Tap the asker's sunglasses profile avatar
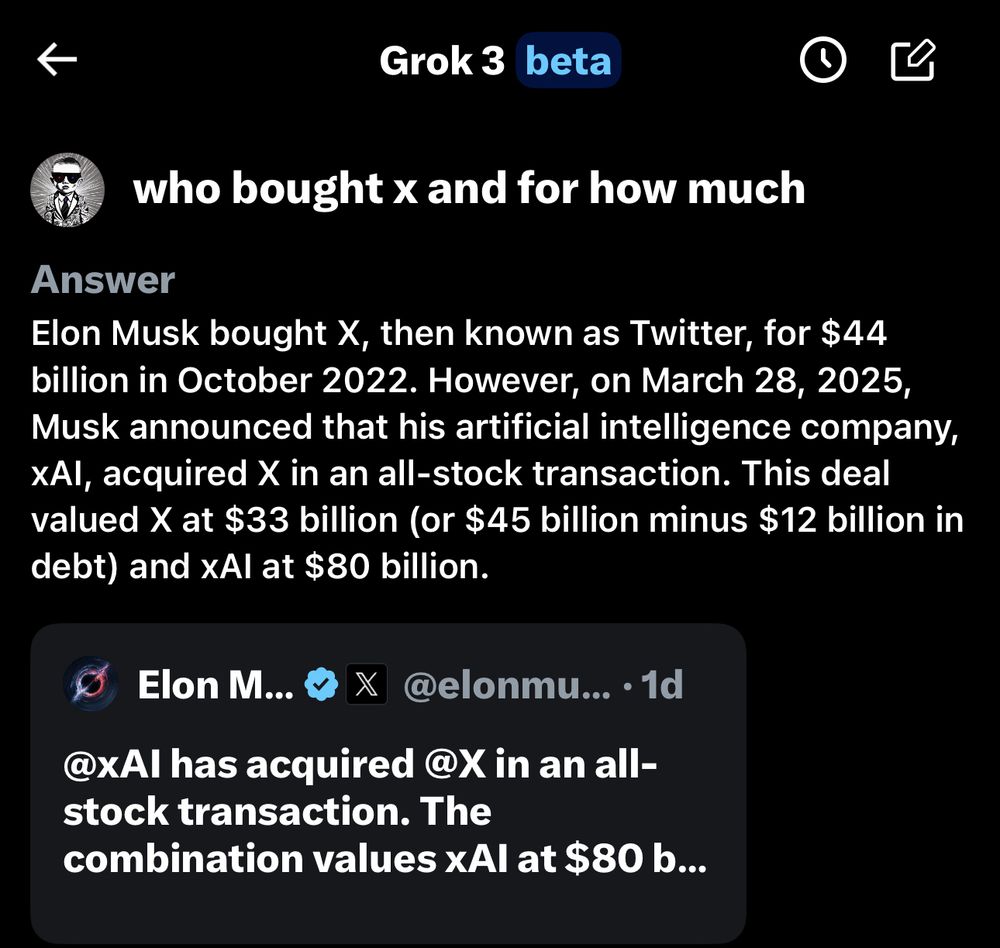The height and width of the screenshot is (948, 1000). click(x=68, y=190)
